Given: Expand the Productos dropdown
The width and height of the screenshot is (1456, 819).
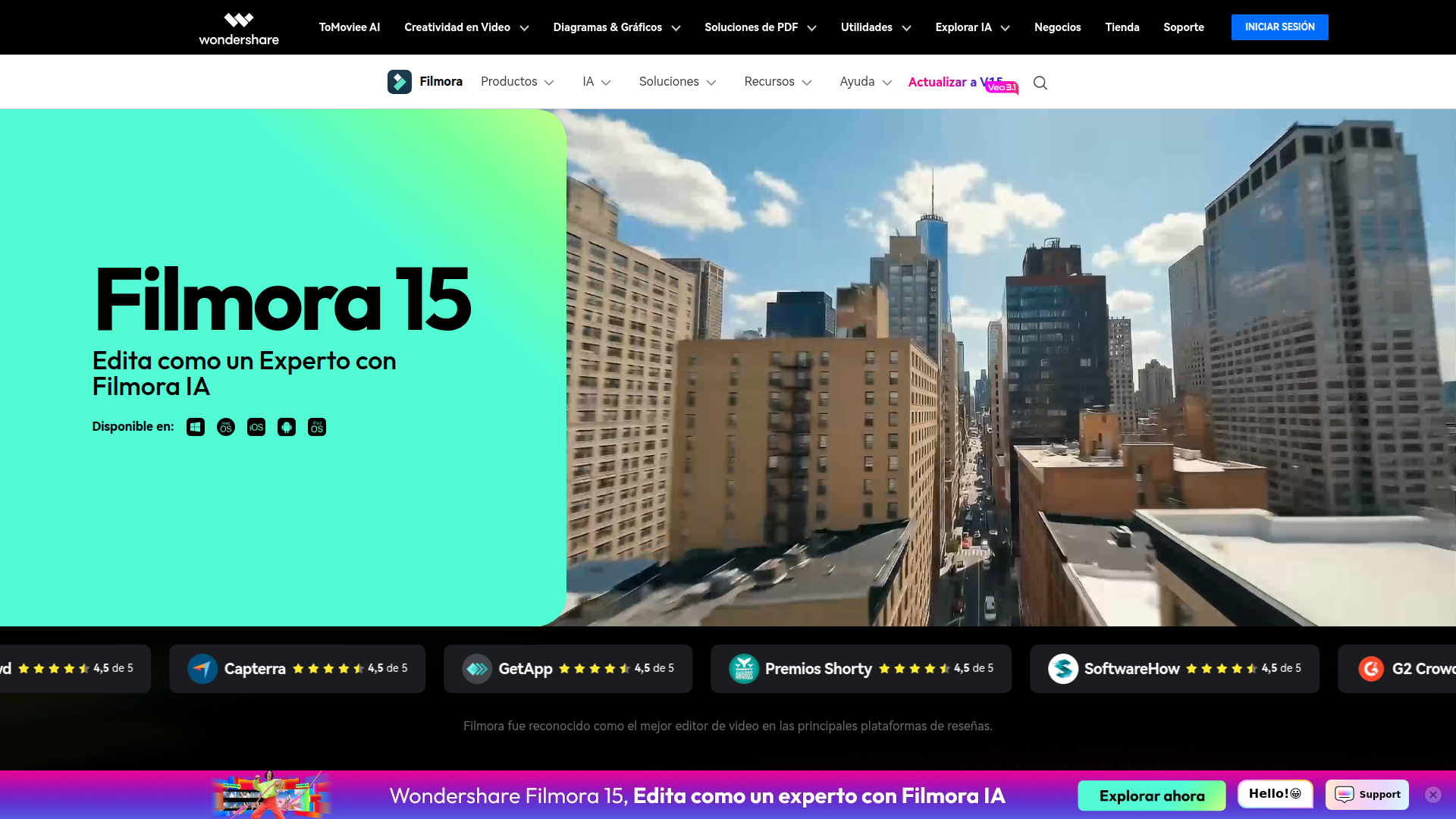Looking at the screenshot, I should click(x=517, y=82).
